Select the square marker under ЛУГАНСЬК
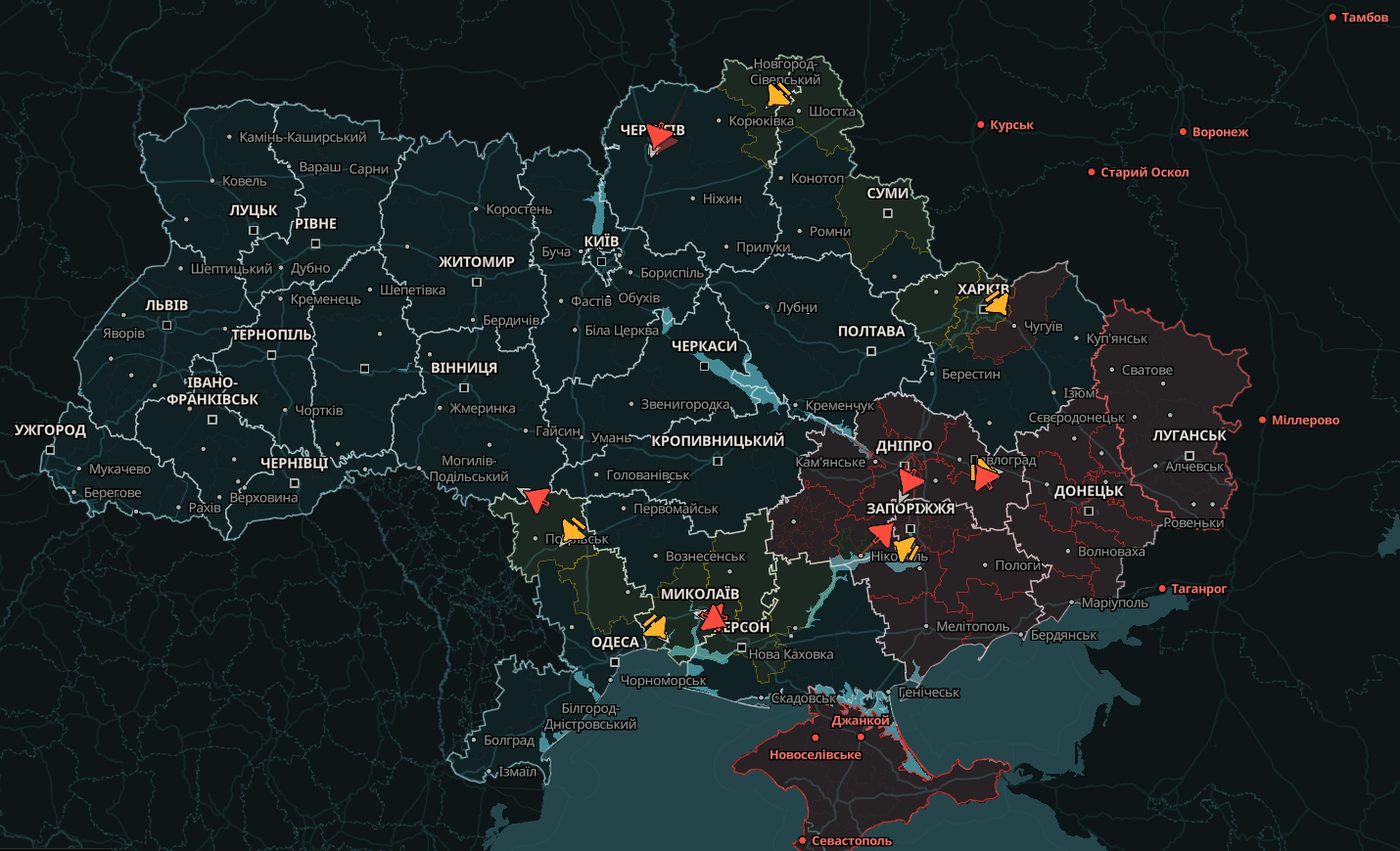1400x851 pixels. pyautogui.click(x=1188, y=455)
